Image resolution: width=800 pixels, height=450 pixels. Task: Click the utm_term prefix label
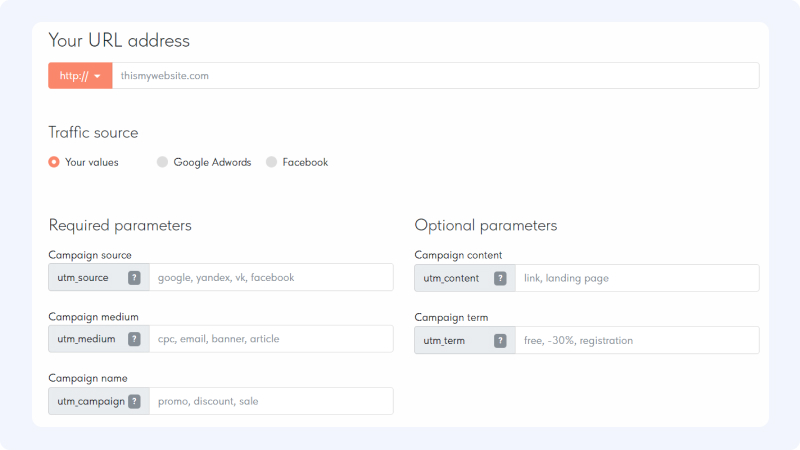pyautogui.click(x=444, y=341)
